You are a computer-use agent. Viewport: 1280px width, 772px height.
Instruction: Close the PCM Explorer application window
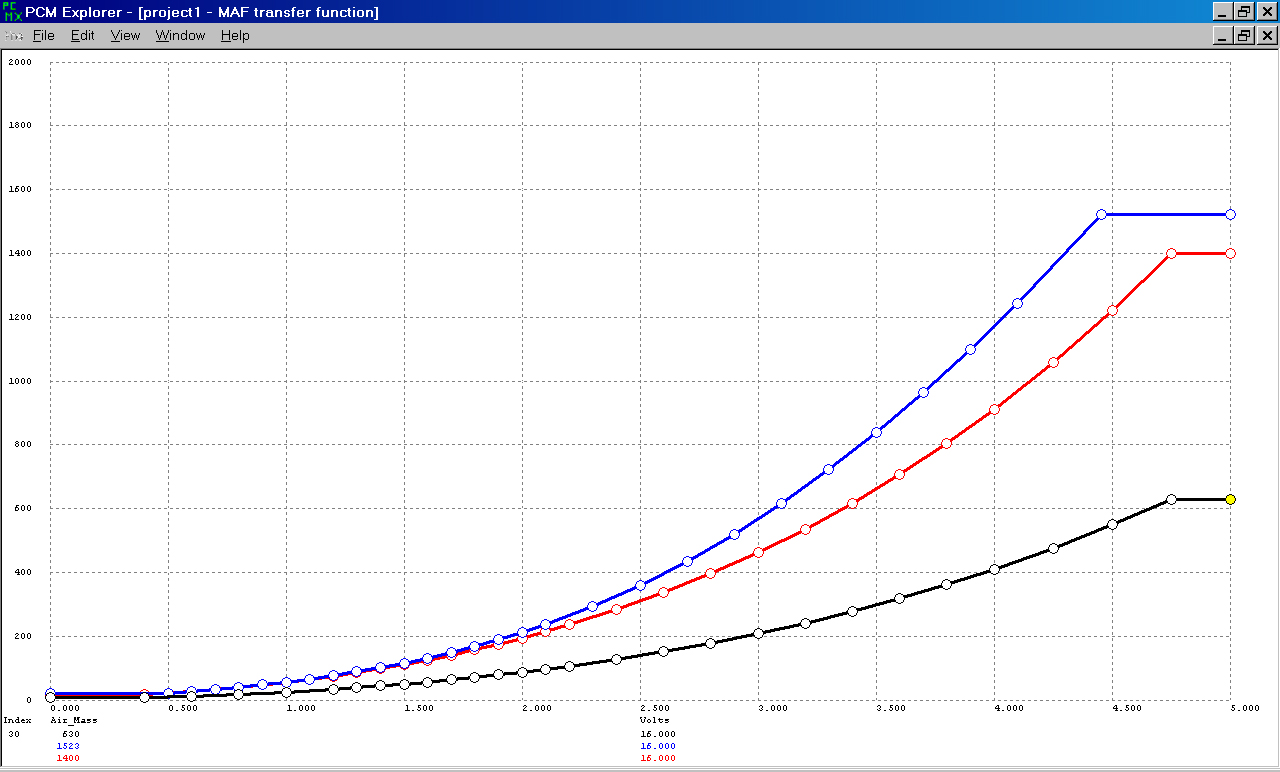point(1266,12)
